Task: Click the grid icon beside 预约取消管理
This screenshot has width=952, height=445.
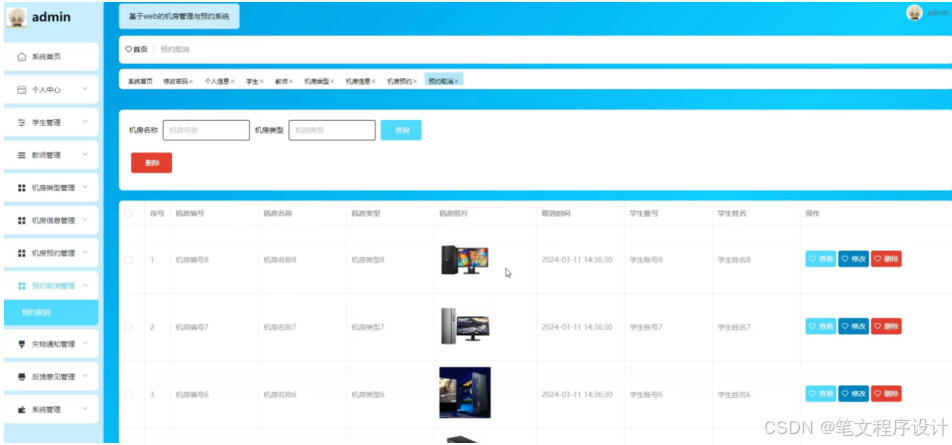Action: (22, 286)
